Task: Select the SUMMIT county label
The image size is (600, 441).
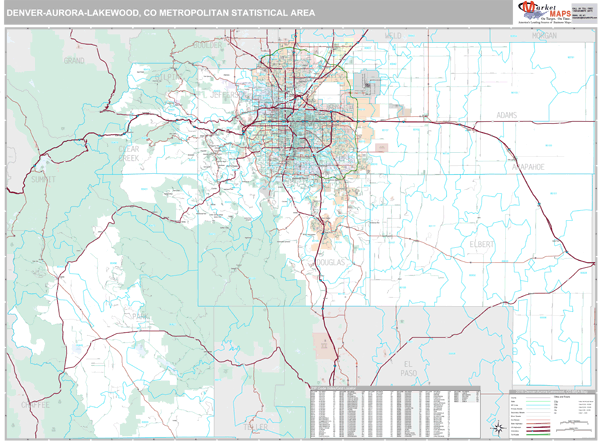Action: point(43,179)
